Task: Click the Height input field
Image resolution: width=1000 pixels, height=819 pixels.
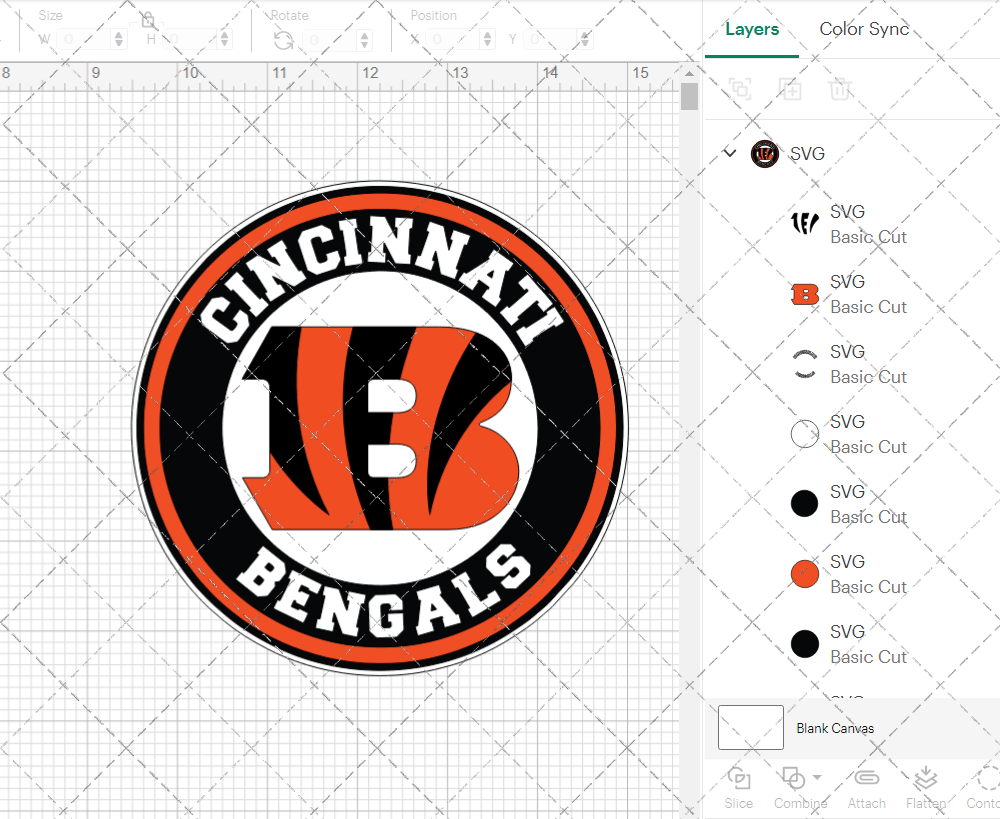Action: pos(189,40)
